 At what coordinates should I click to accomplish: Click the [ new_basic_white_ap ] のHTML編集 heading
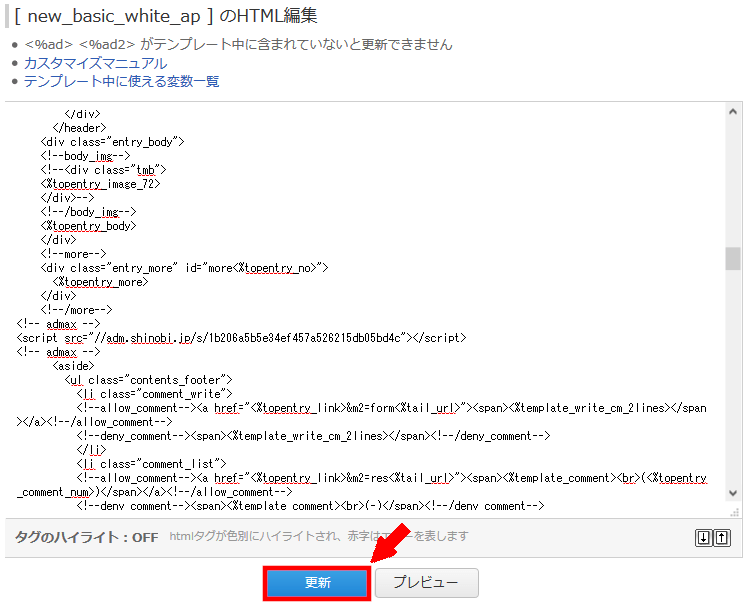click(166, 16)
